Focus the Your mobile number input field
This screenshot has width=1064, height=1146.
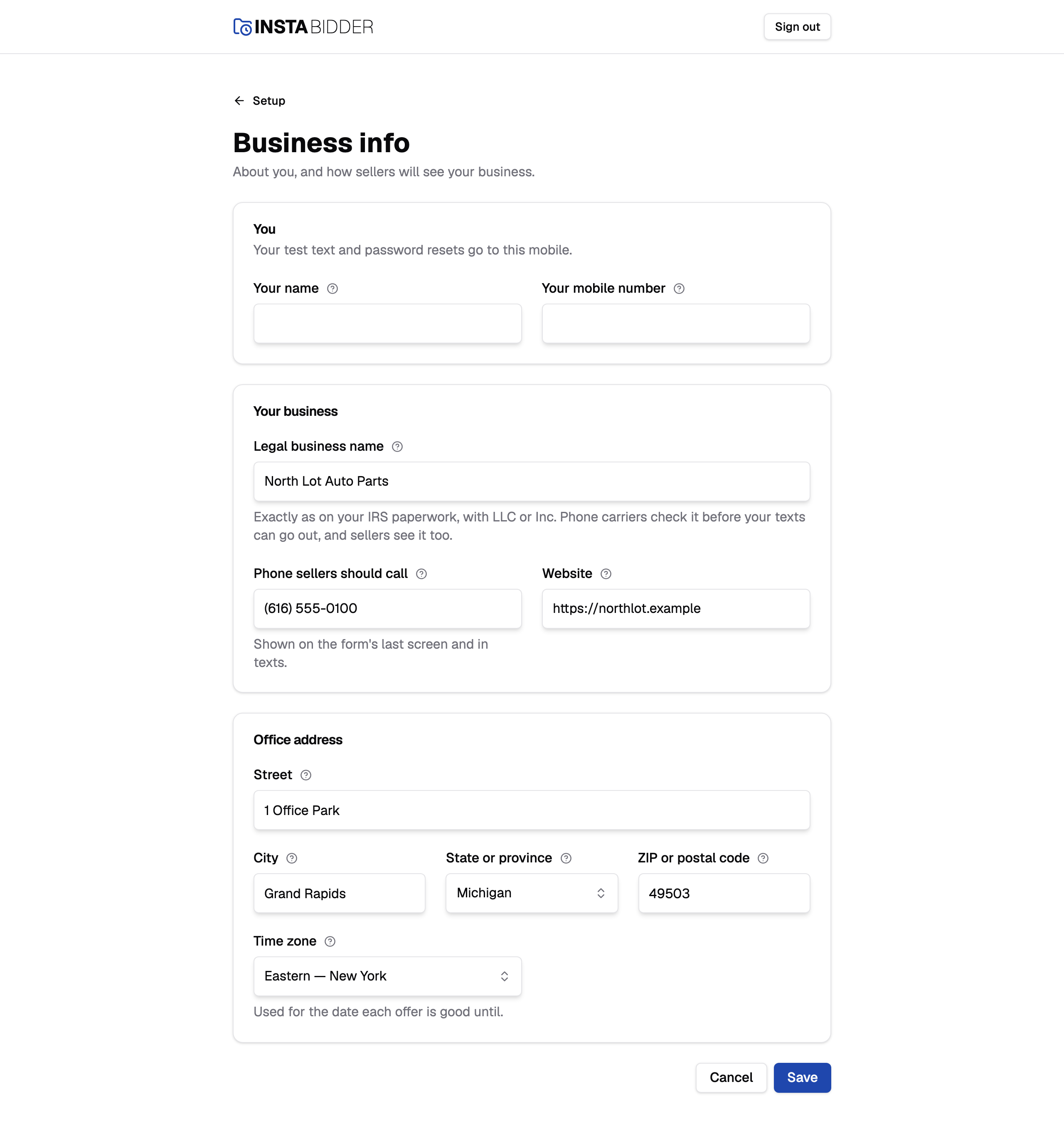[676, 324]
